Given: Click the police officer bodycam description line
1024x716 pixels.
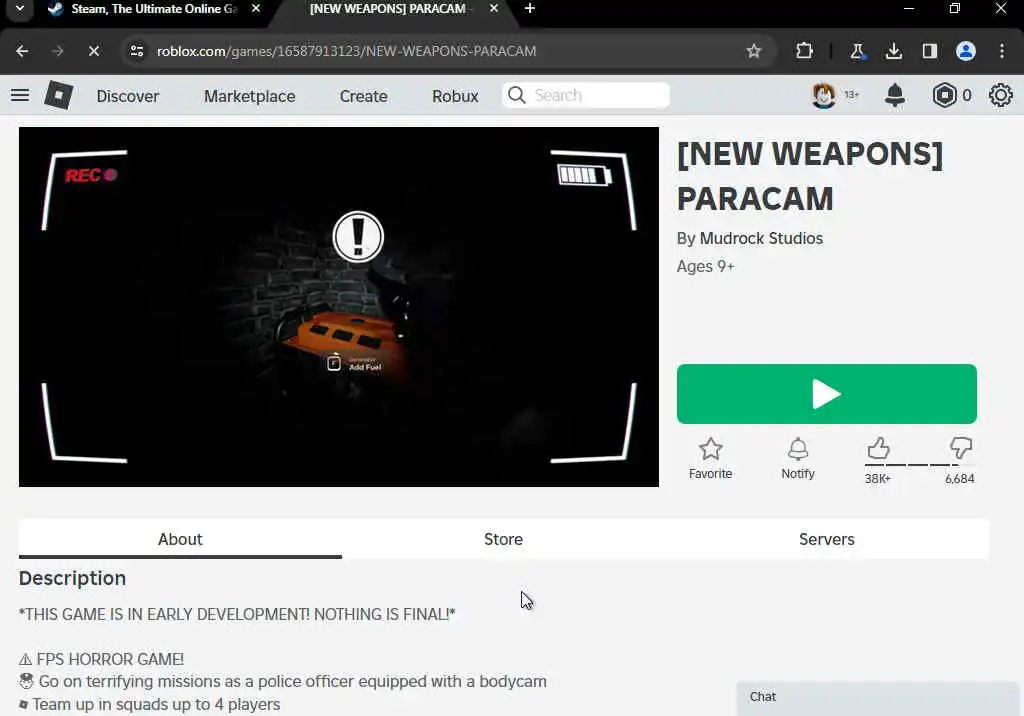Looking at the screenshot, I should point(283,681).
